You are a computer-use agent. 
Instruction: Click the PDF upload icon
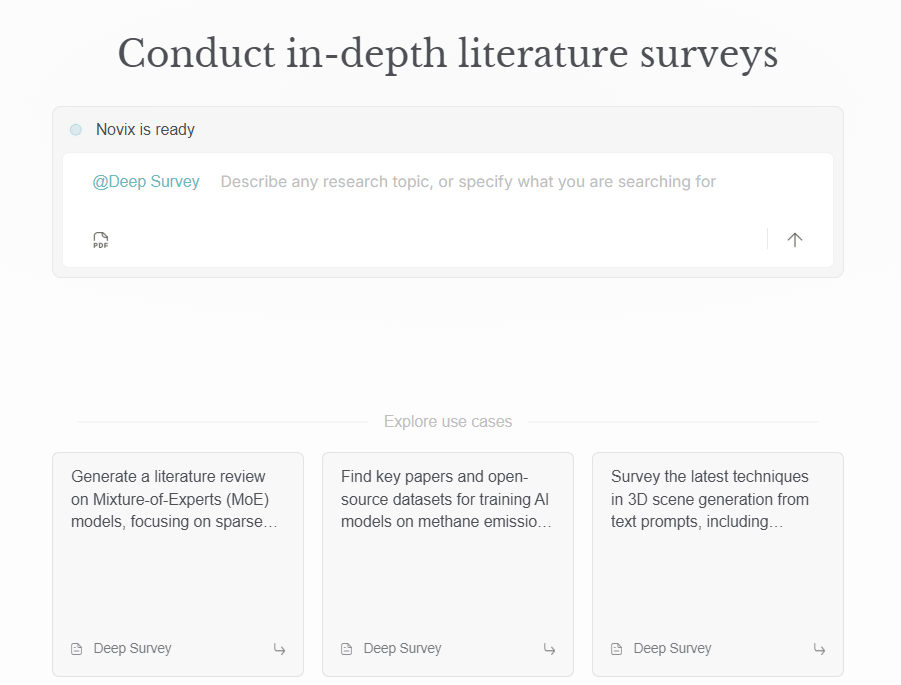tap(100, 240)
